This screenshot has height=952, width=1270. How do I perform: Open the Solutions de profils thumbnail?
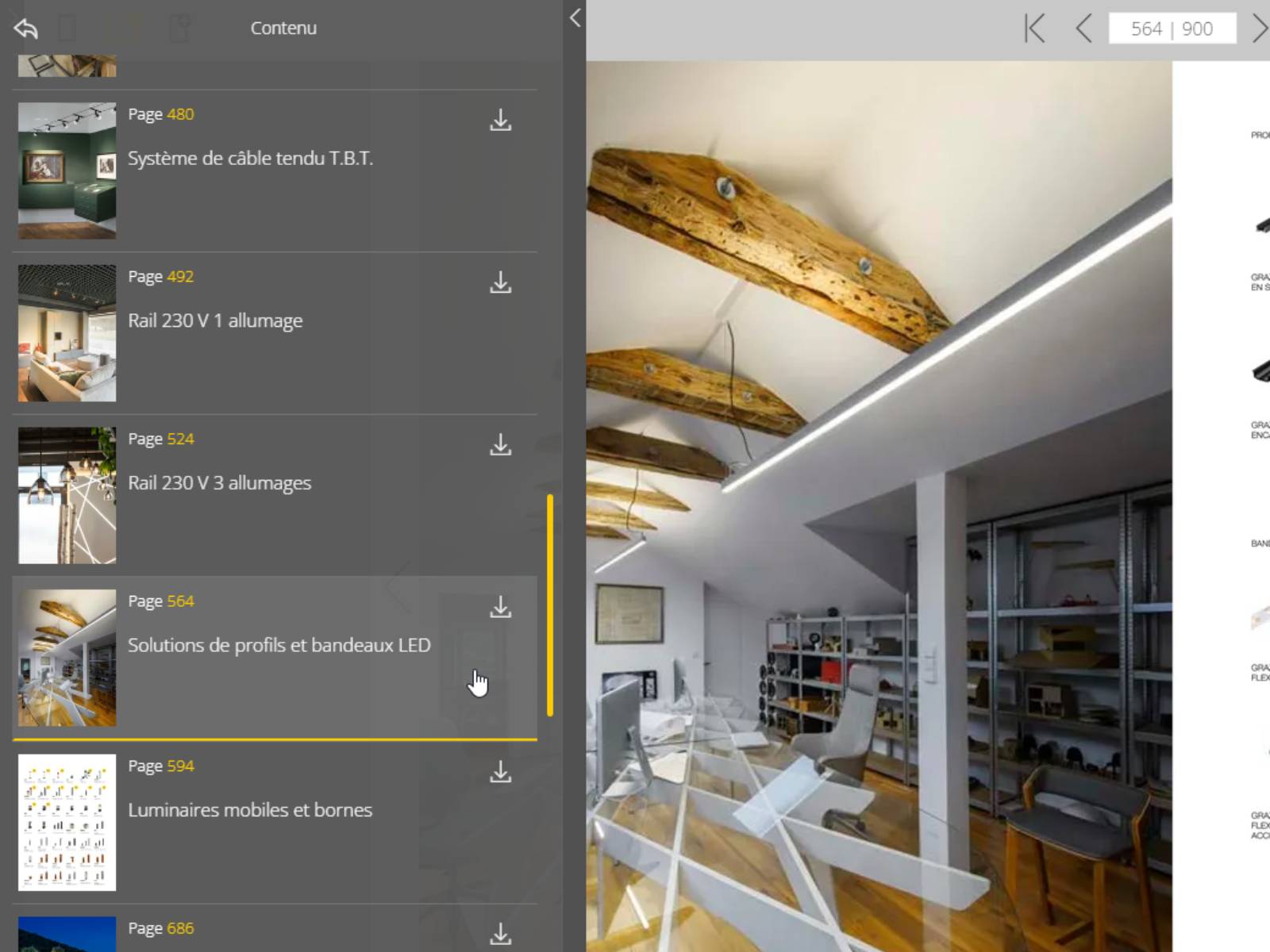click(x=67, y=658)
